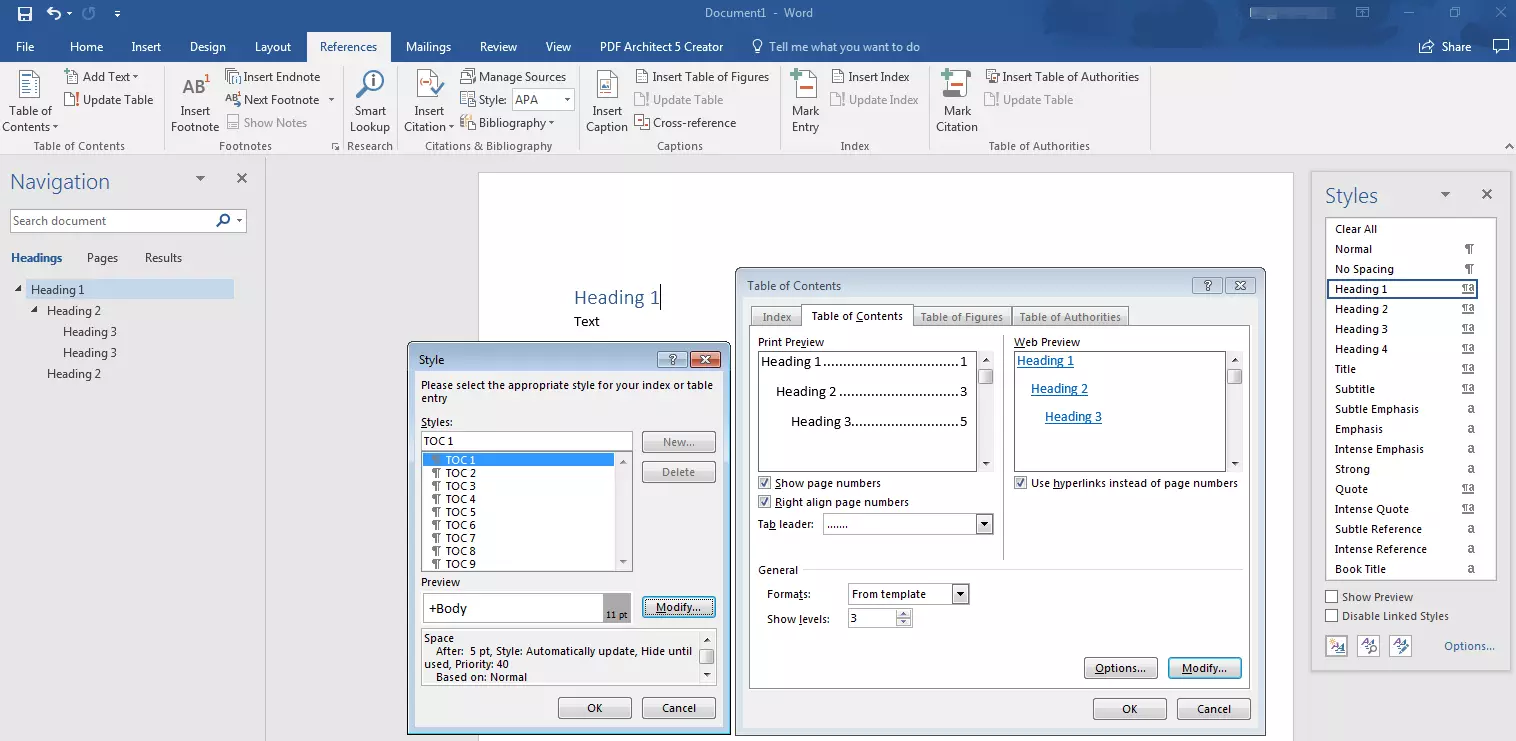Click Manage Sources in the ribbon

tap(513, 76)
